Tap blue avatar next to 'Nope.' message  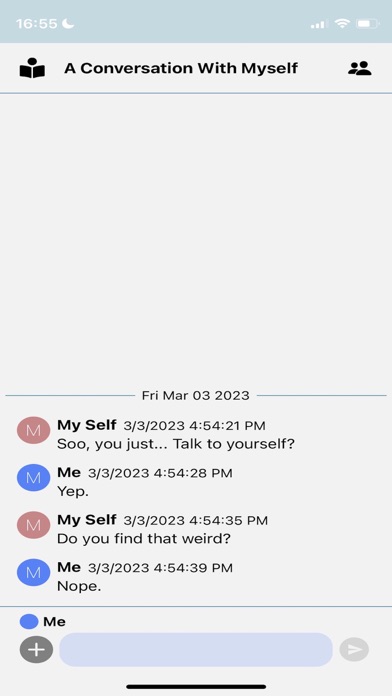pyautogui.click(x=33, y=573)
